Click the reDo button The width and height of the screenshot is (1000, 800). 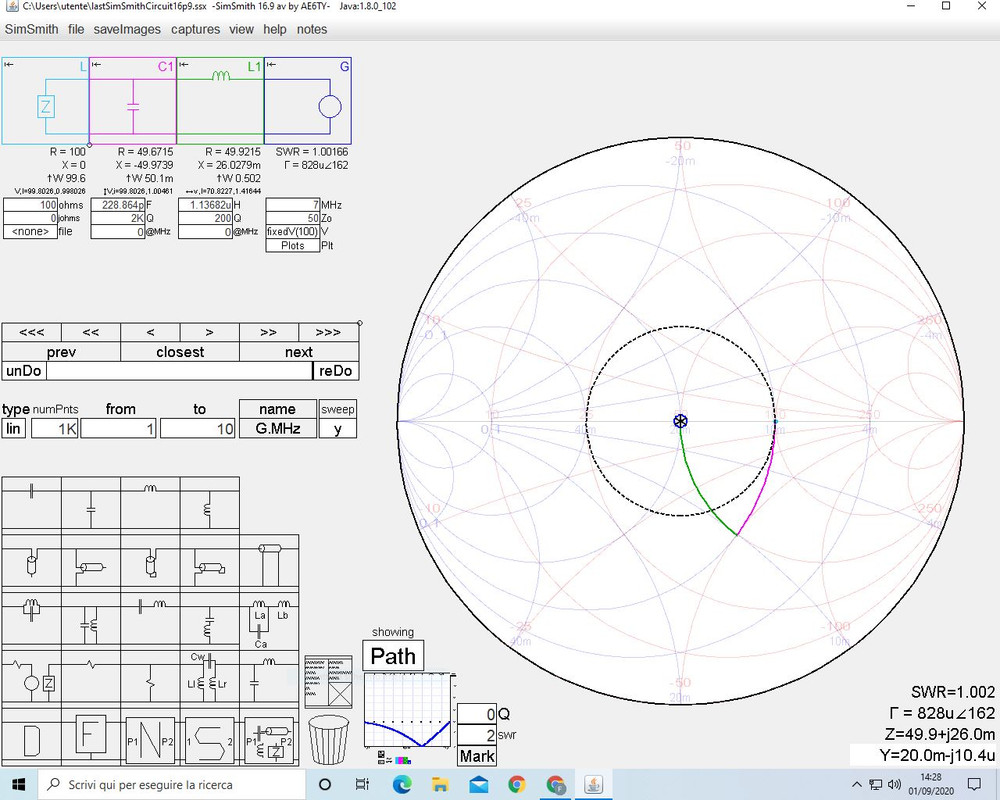pyautogui.click(x=335, y=371)
